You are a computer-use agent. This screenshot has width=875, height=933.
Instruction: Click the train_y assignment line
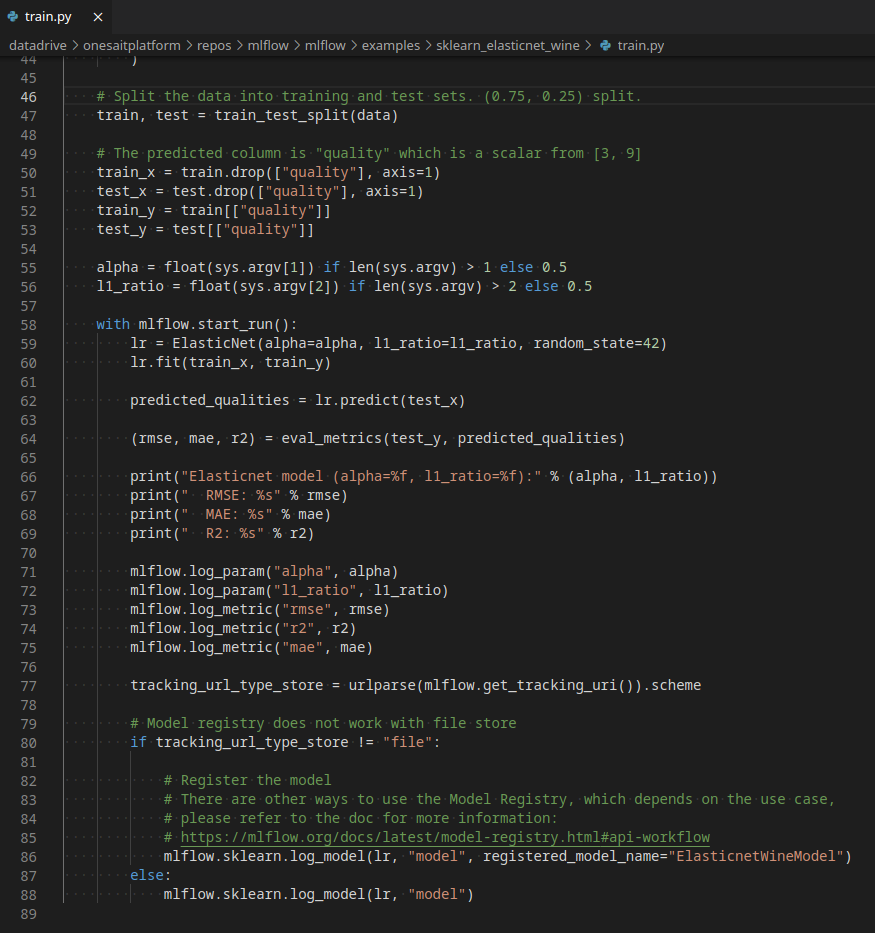[214, 211]
